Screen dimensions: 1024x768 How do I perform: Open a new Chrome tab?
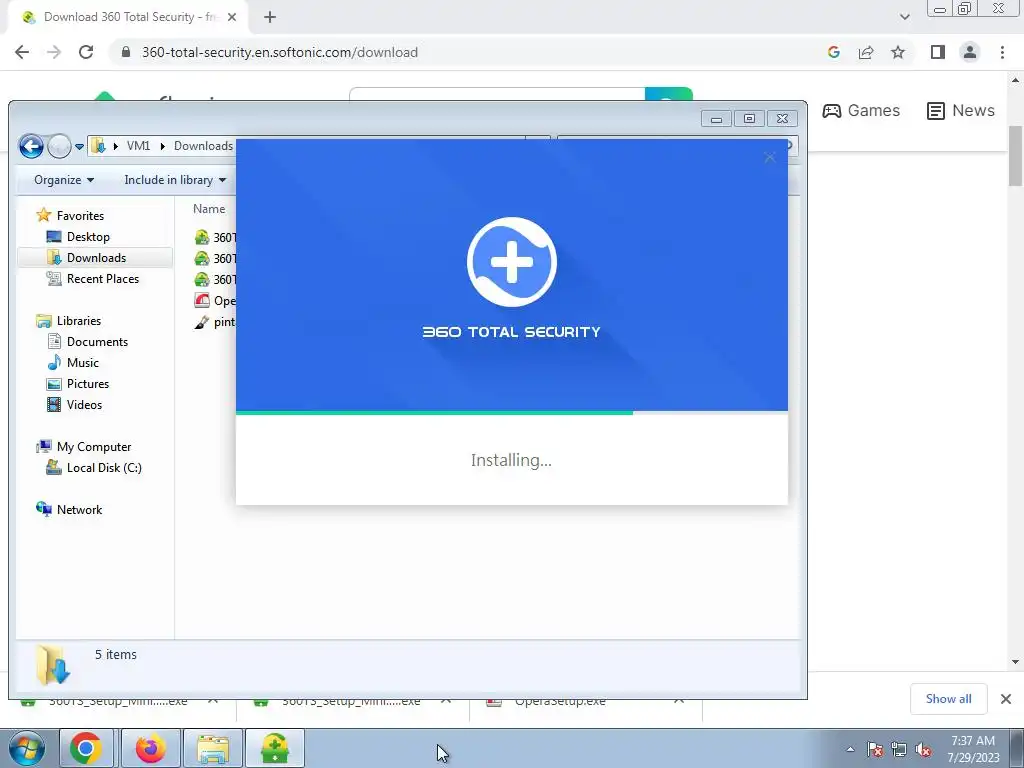[270, 18]
